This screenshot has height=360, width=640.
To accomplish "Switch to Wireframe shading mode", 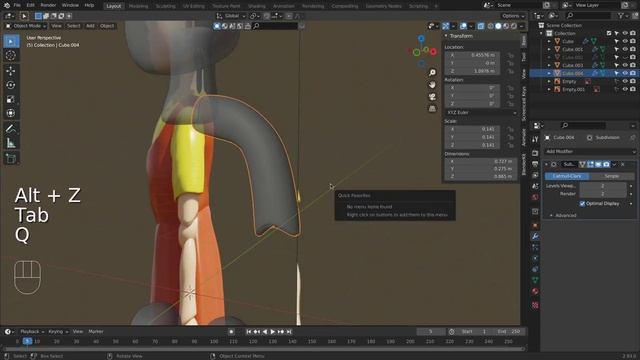I will 491,26.
